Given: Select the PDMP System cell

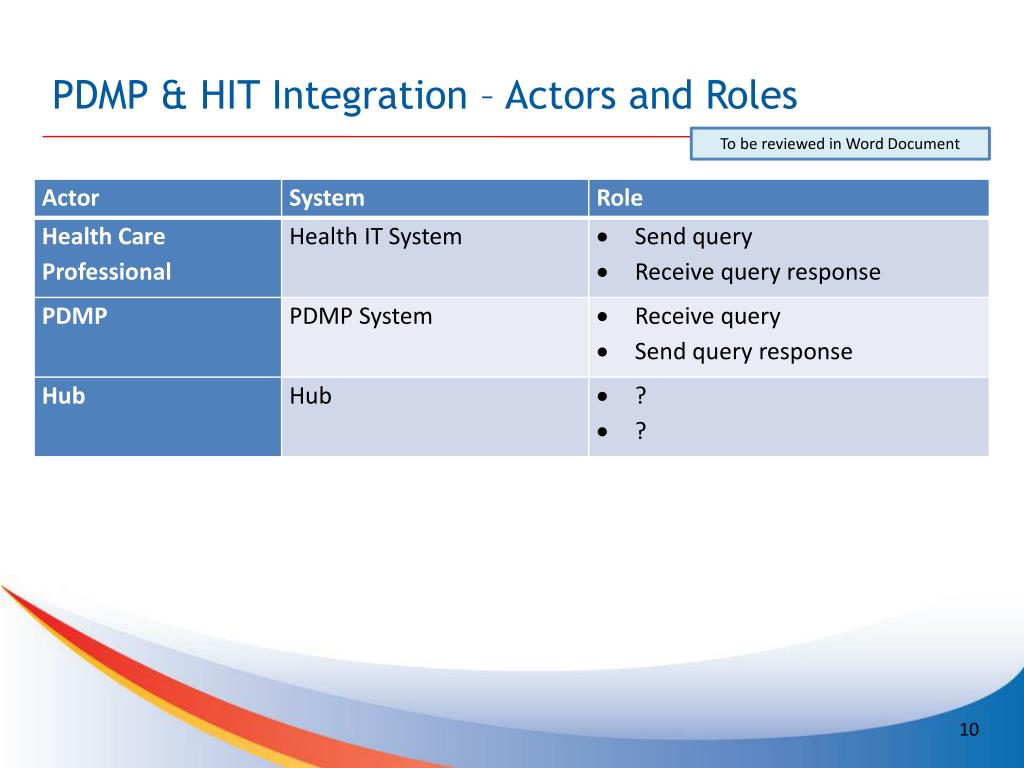Looking at the screenshot, I should coord(435,337).
